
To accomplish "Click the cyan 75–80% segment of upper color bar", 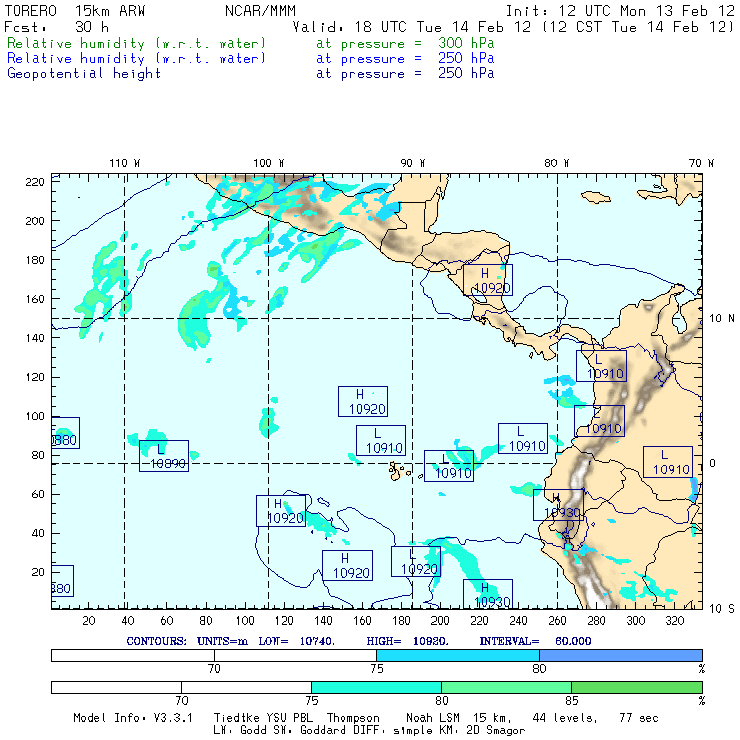I will 458,655.
